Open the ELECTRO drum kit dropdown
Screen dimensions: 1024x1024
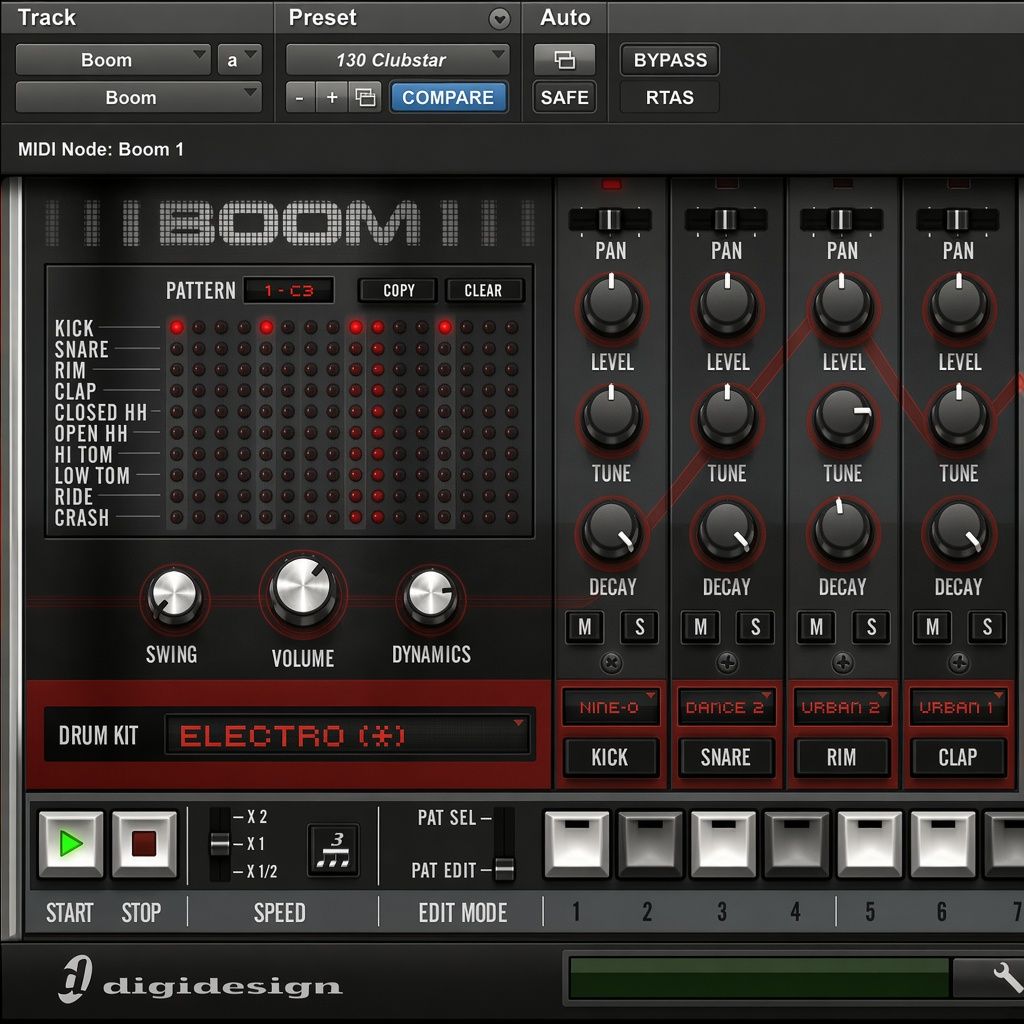coord(347,735)
